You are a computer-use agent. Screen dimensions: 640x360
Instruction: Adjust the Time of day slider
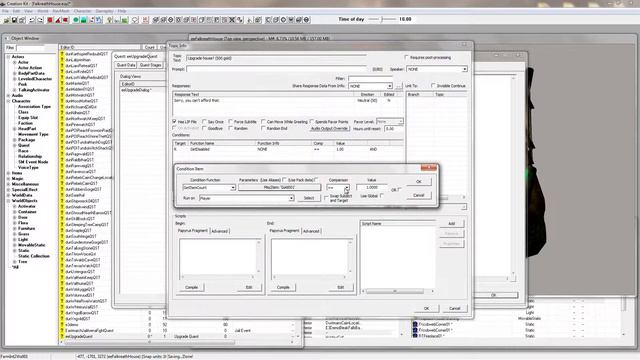tap(382, 19)
